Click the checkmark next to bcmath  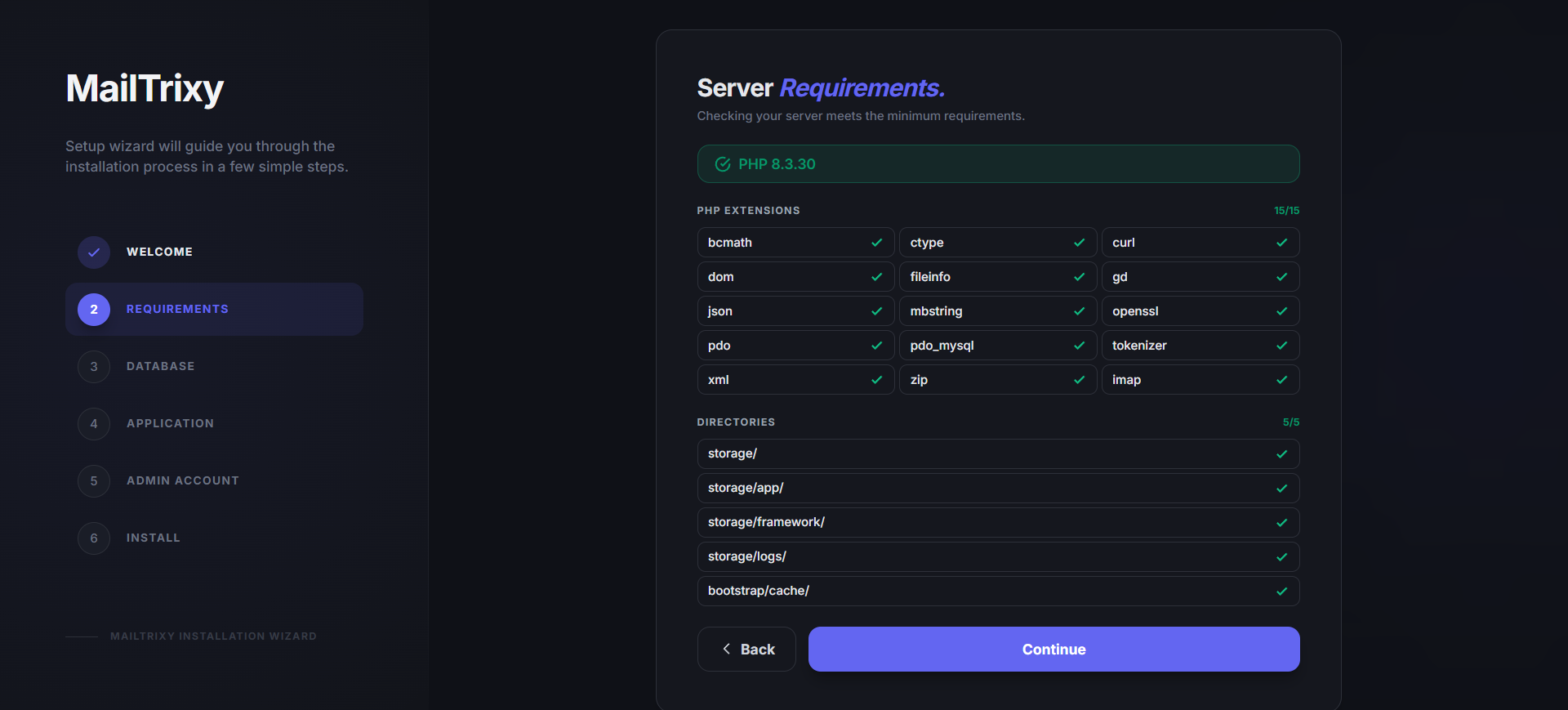[877, 243]
